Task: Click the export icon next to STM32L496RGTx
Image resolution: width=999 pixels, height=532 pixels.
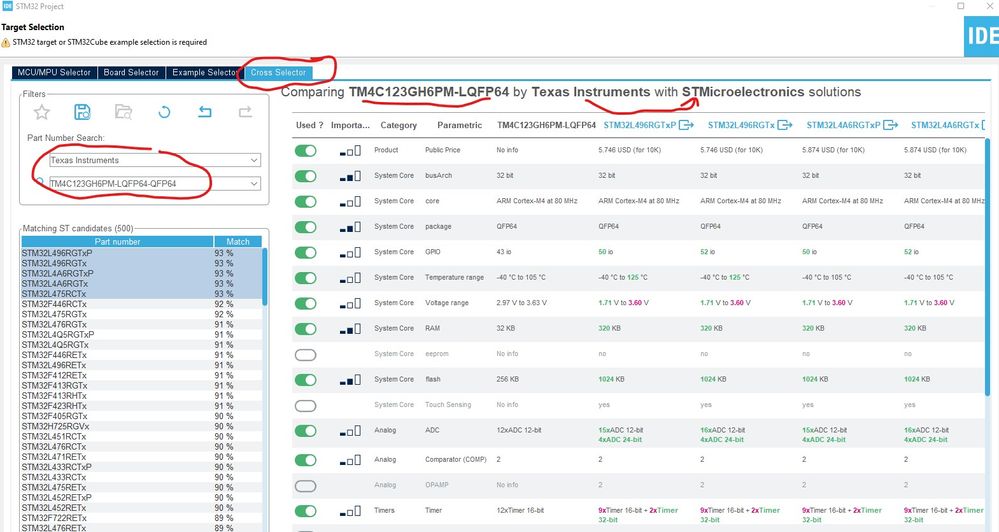Action: [785, 125]
